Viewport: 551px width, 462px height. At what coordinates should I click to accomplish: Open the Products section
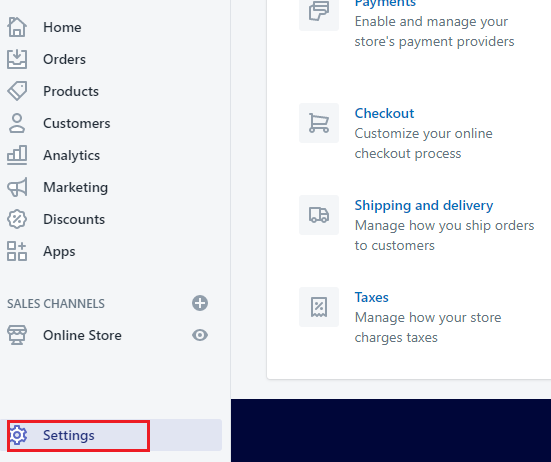(x=71, y=91)
